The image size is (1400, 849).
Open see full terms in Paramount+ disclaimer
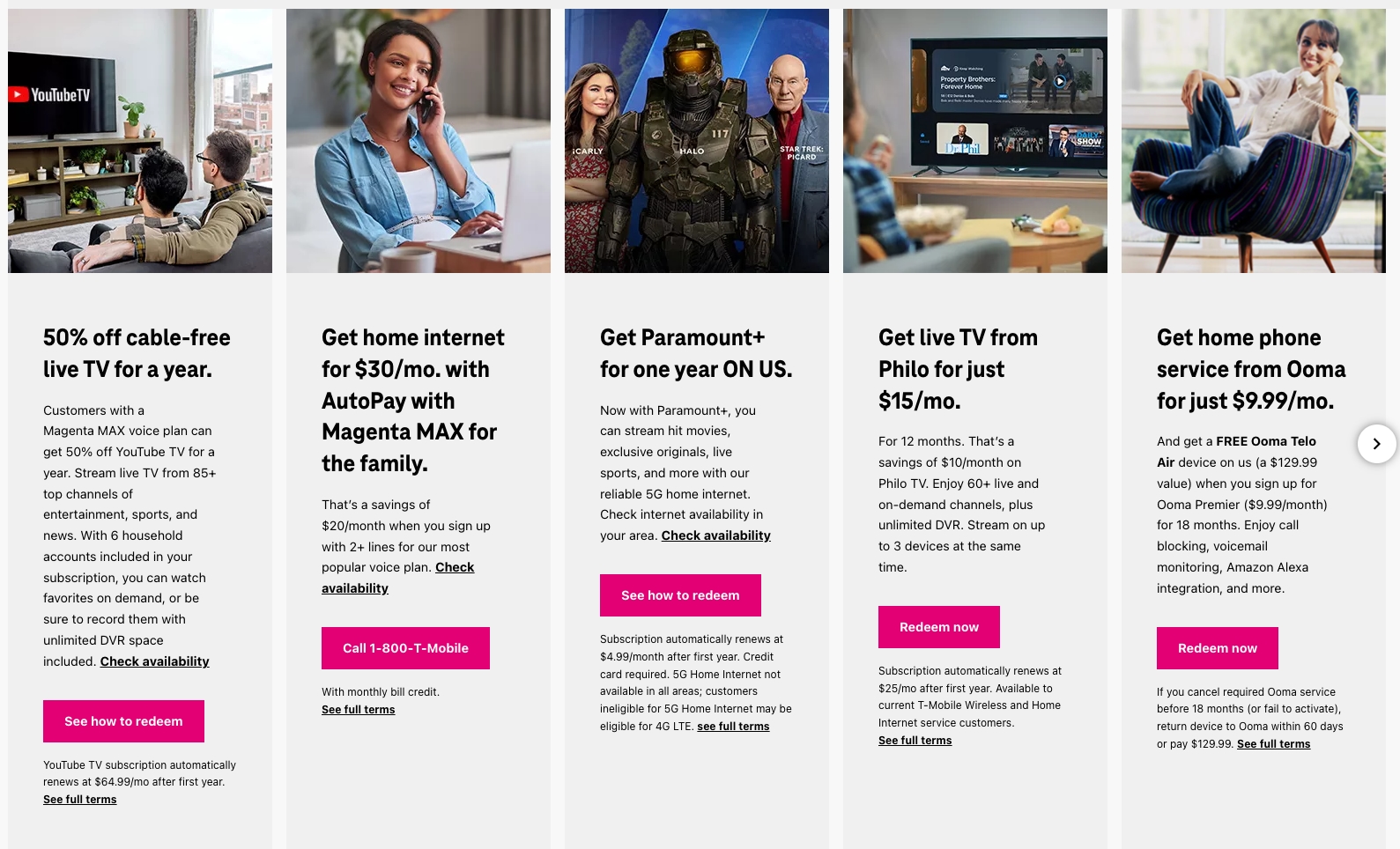733,727
